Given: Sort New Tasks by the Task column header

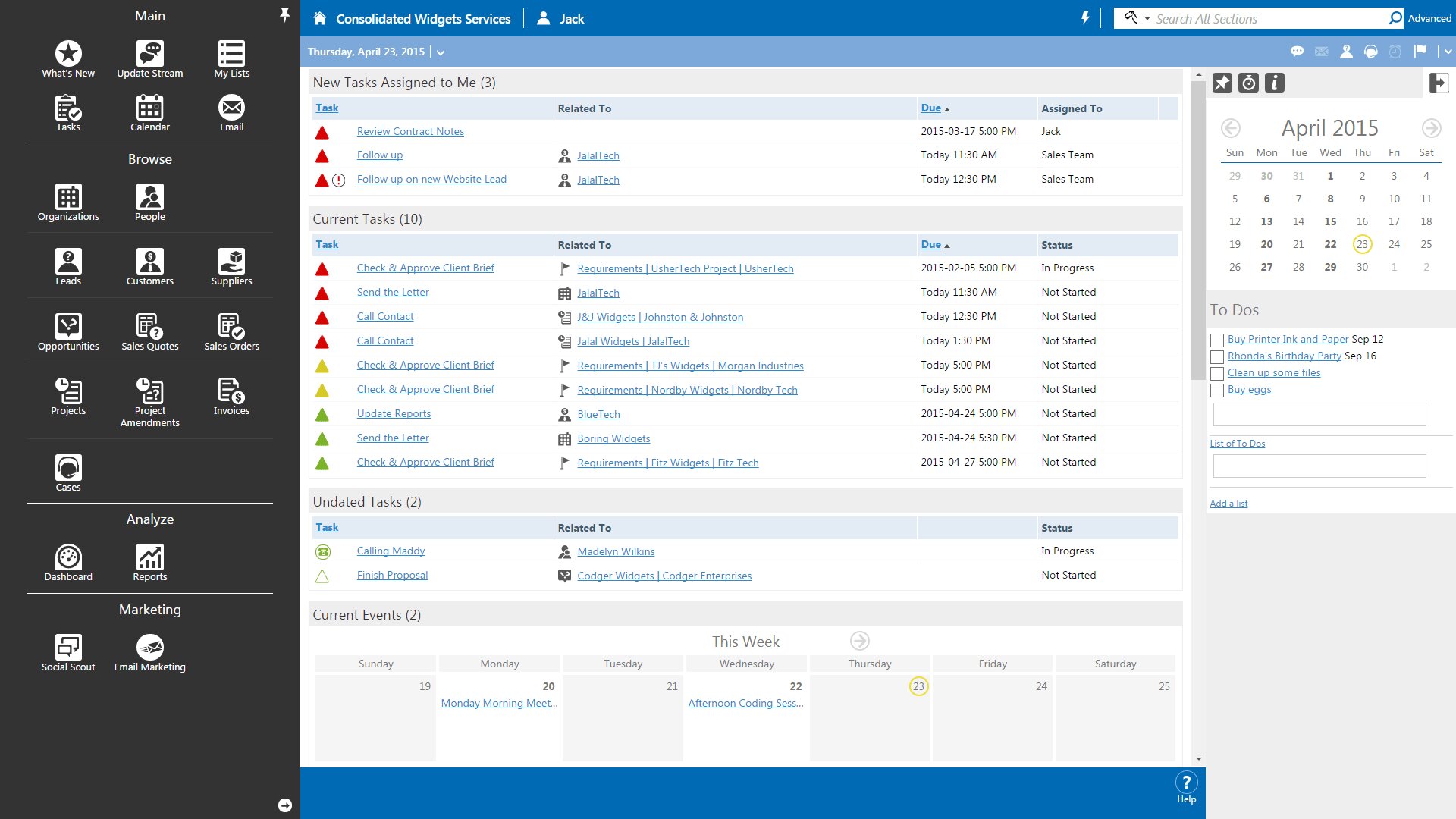Looking at the screenshot, I should click(327, 108).
